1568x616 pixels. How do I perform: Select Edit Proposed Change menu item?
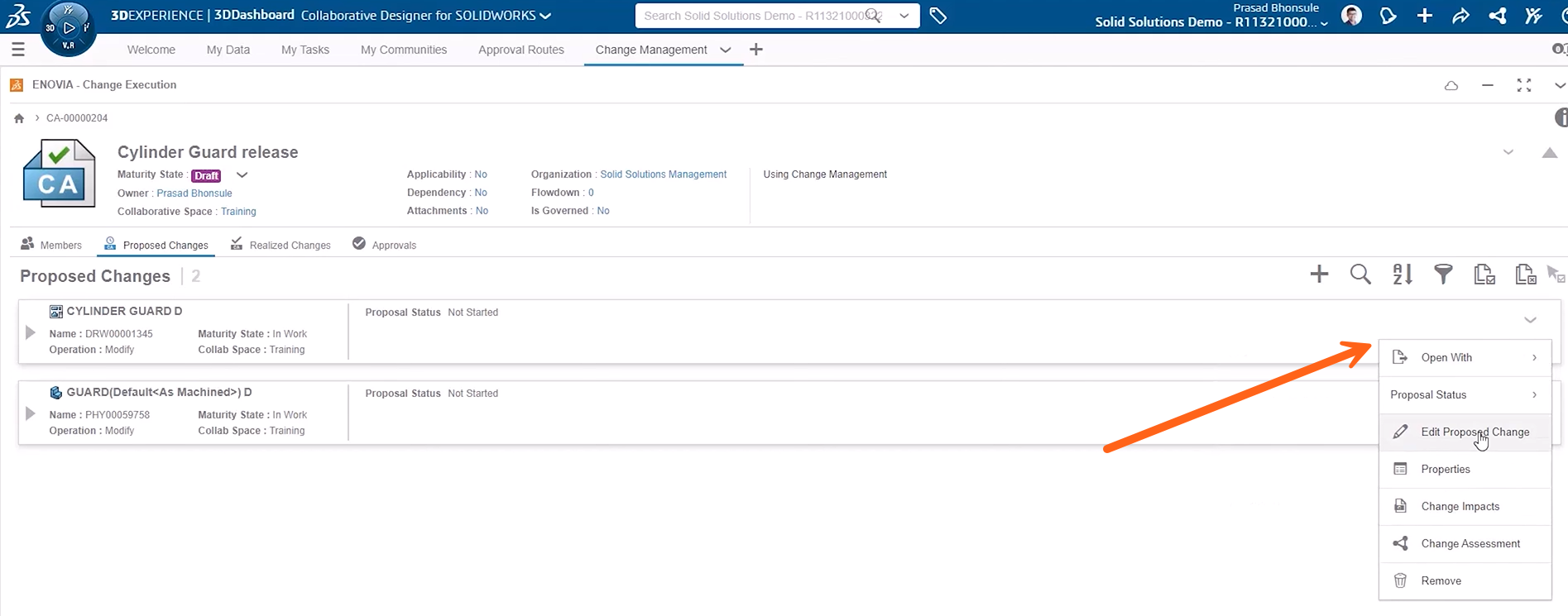1474,432
